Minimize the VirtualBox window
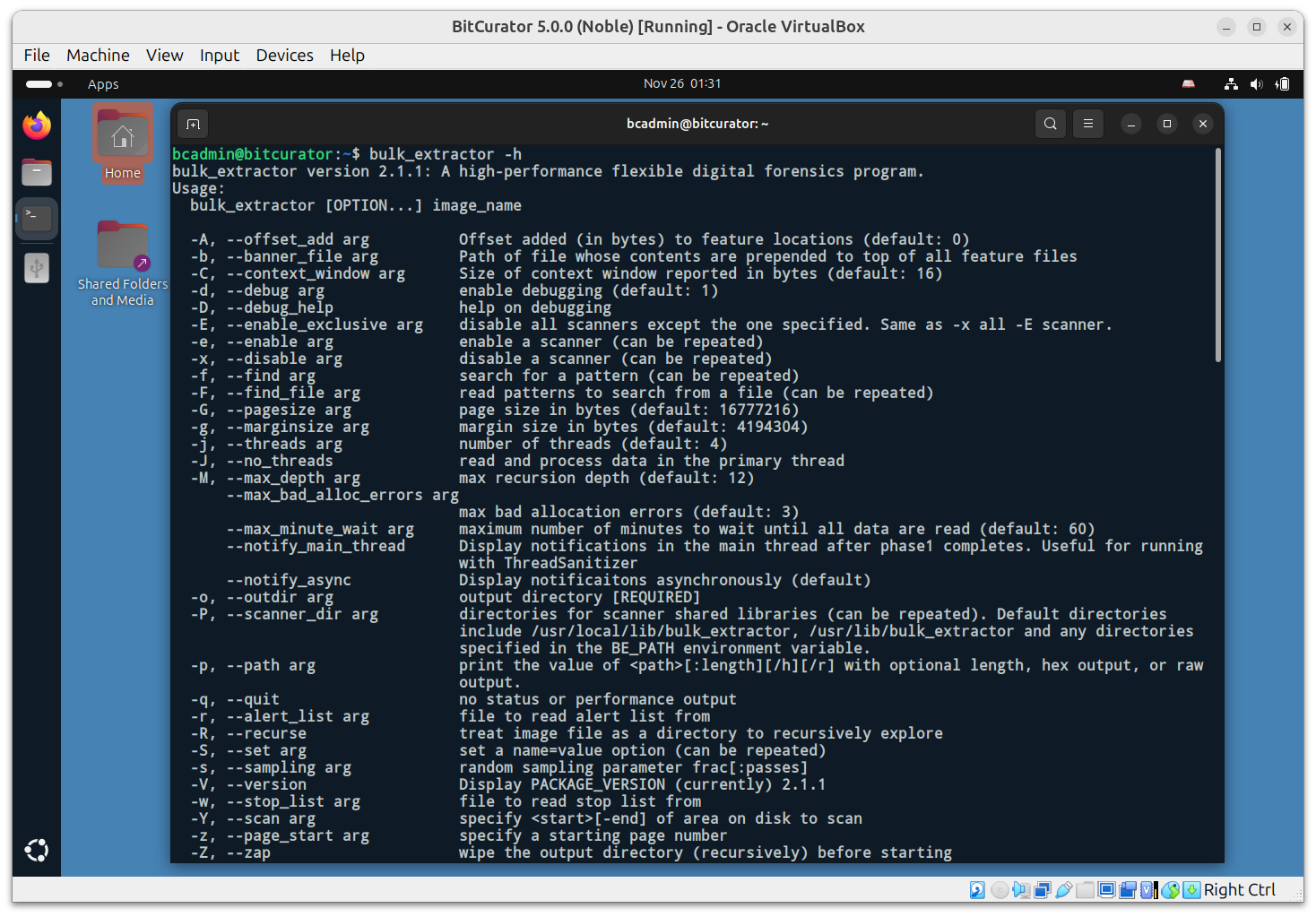1316x917 pixels. tap(1226, 27)
